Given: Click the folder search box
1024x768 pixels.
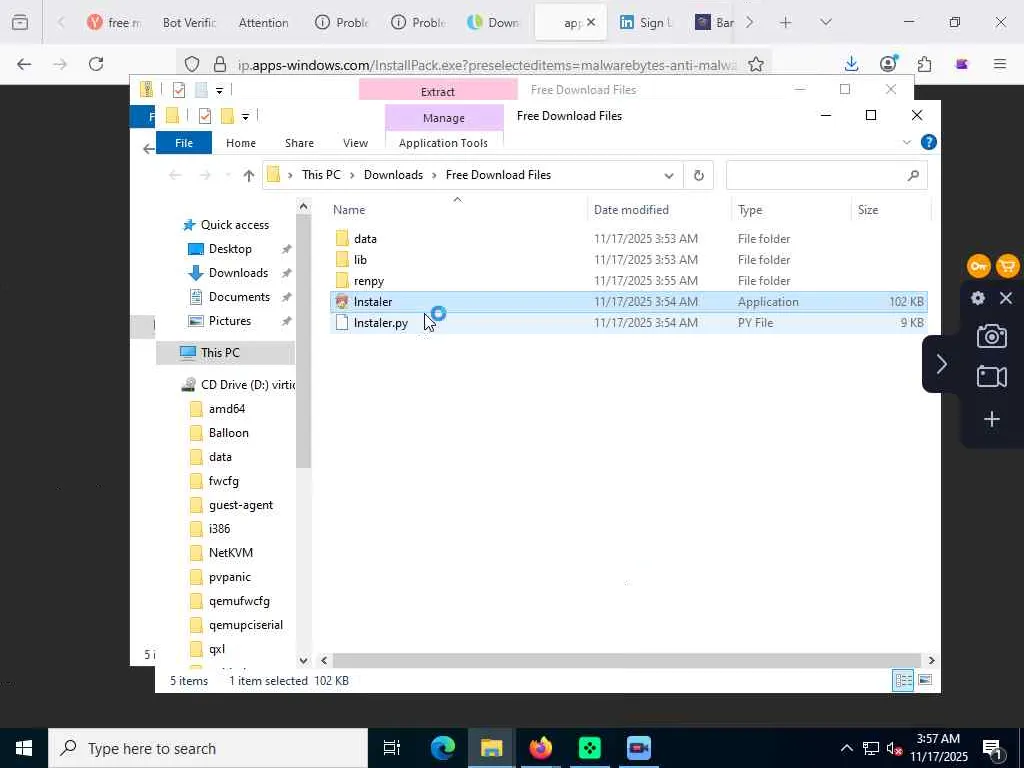Looking at the screenshot, I should pyautogui.click(x=826, y=175).
